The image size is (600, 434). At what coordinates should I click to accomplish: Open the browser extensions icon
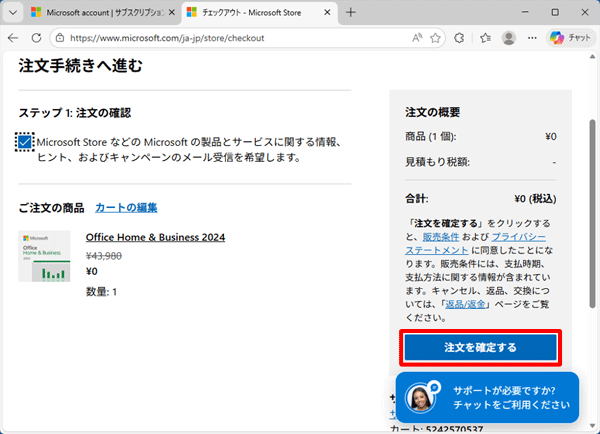pos(460,38)
